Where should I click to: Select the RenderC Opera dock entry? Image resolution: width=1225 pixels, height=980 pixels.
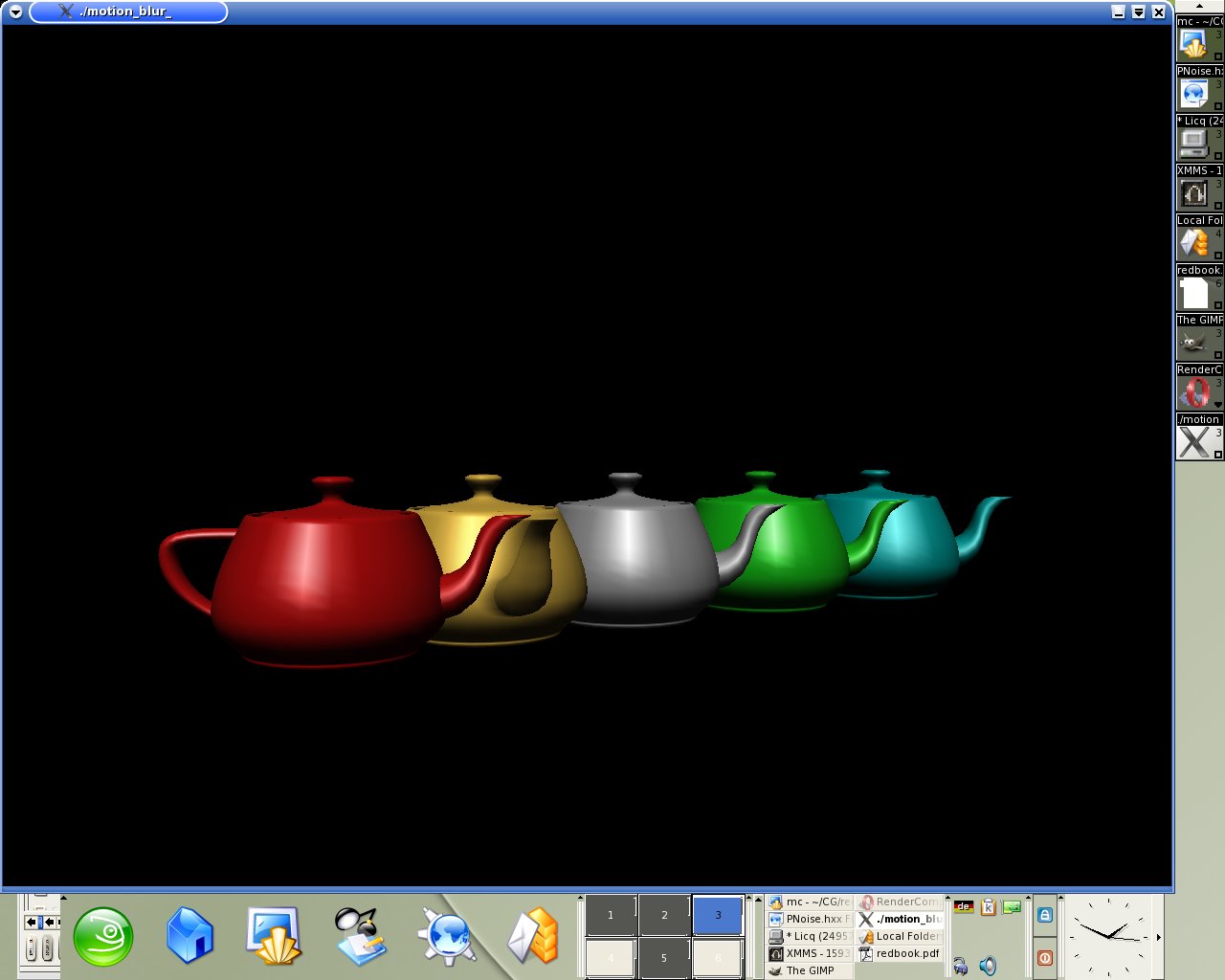[x=1199, y=387]
